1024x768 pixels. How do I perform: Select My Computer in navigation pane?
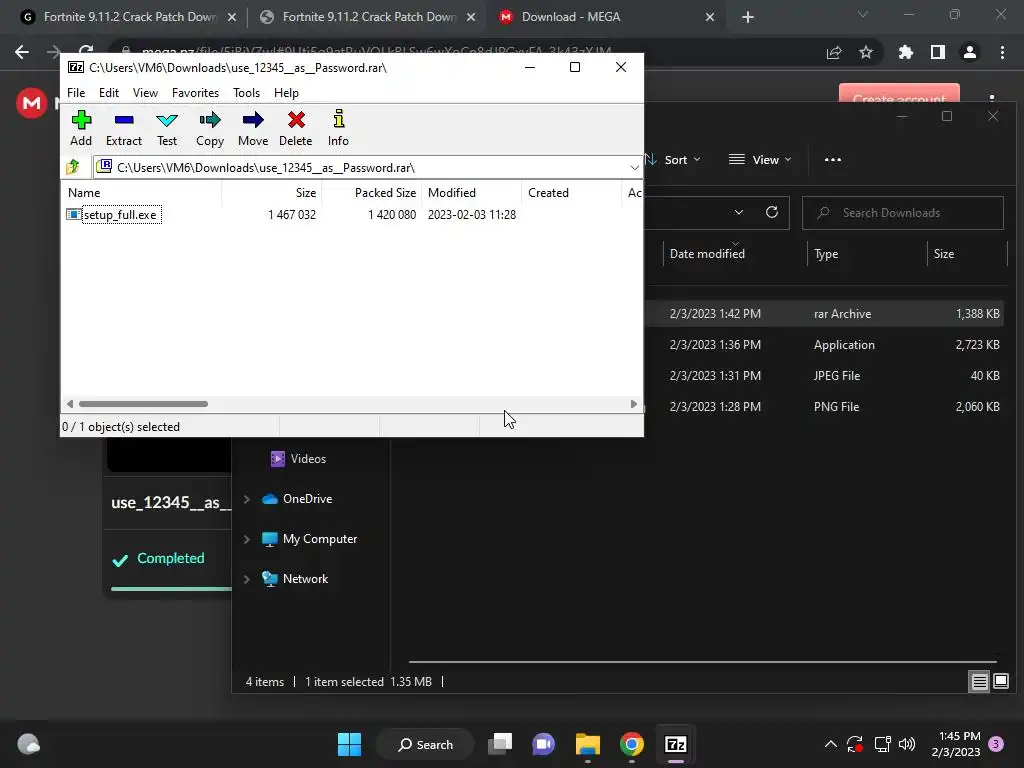click(x=310, y=539)
